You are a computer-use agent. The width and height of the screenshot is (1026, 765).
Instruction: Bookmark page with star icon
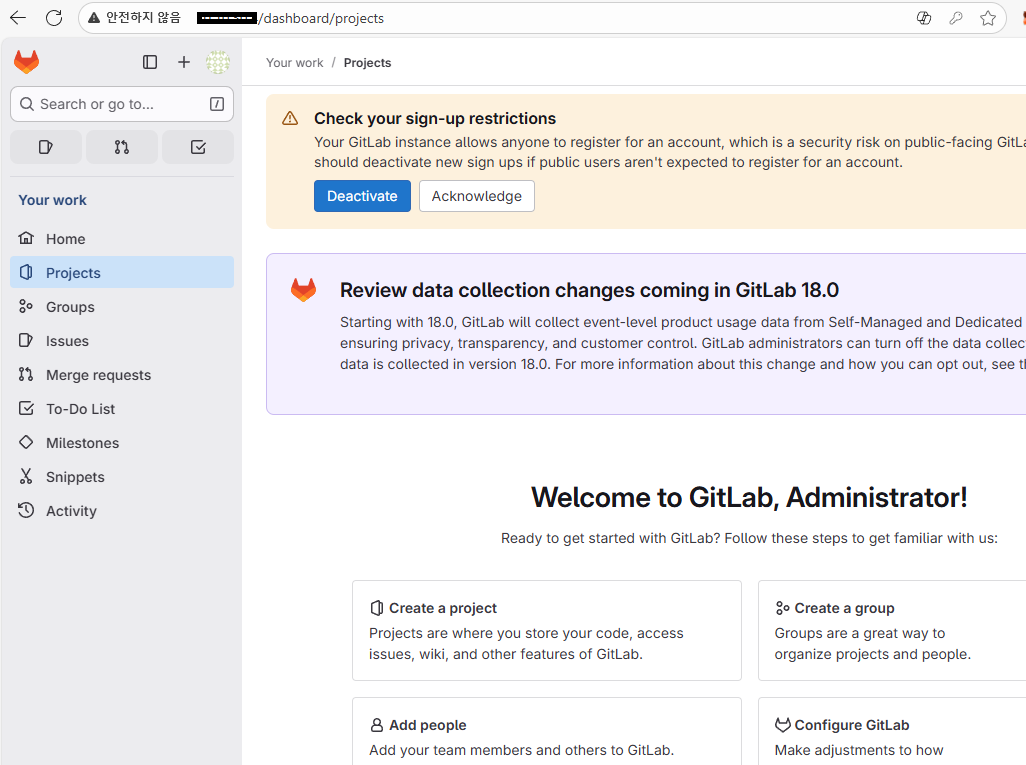[988, 18]
